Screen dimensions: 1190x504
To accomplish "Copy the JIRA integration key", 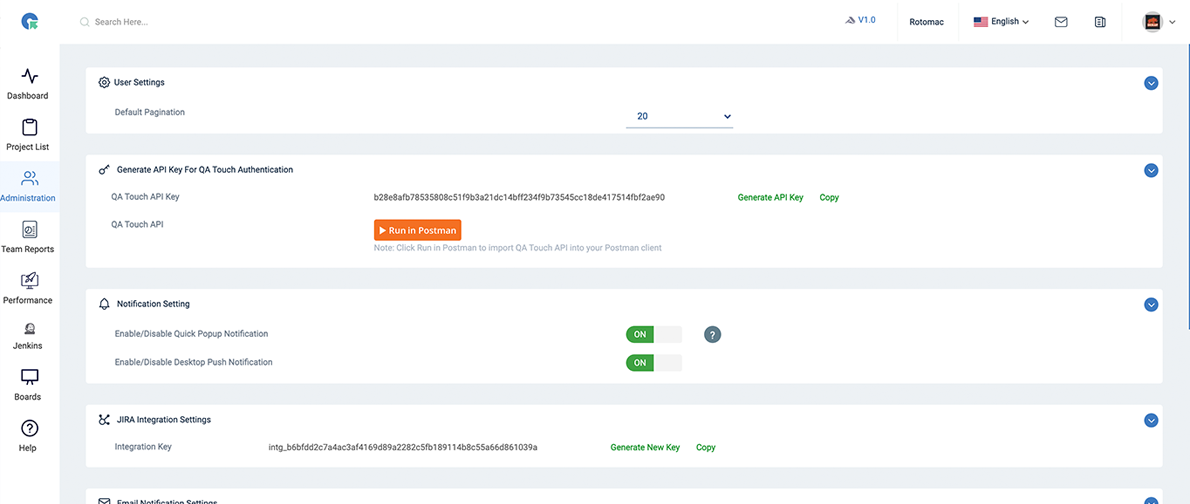I will 706,448.
